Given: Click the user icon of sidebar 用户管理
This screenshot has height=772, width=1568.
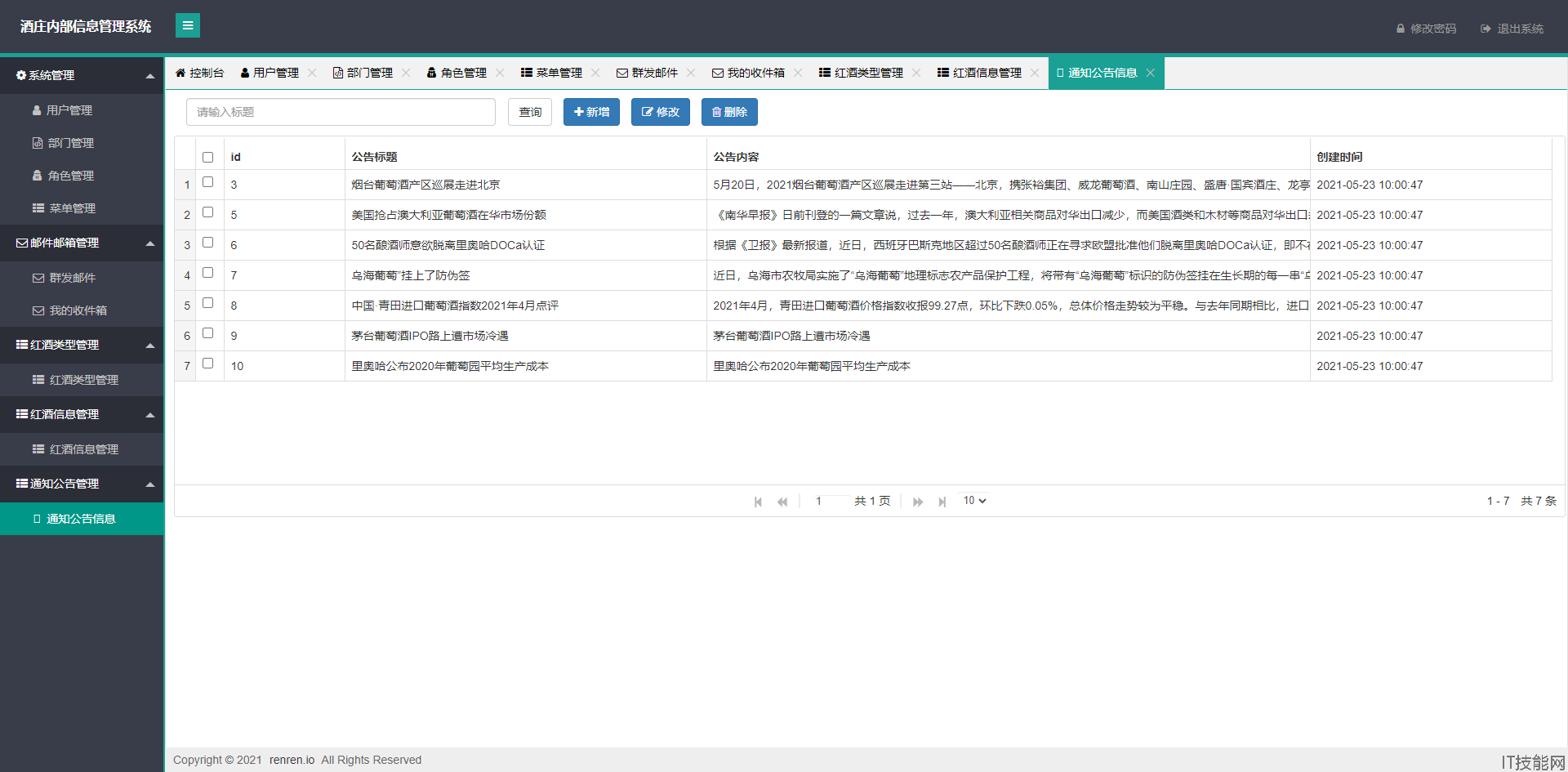Looking at the screenshot, I should coord(37,110).
